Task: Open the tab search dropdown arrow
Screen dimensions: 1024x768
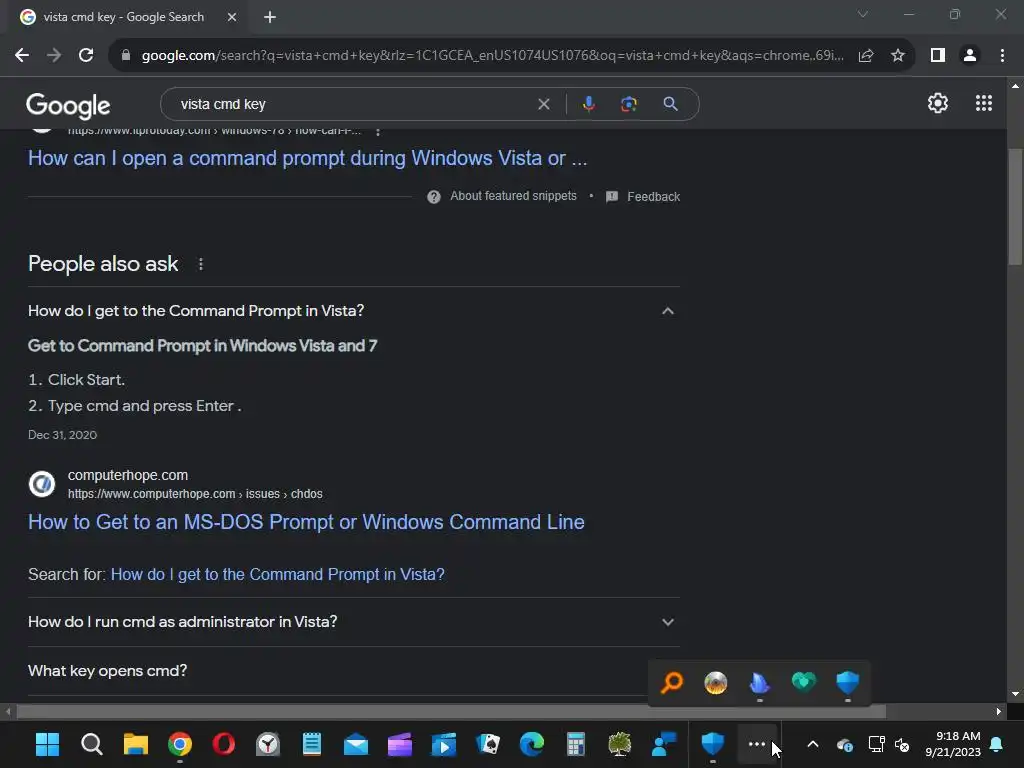Action: tap(863, 14)
